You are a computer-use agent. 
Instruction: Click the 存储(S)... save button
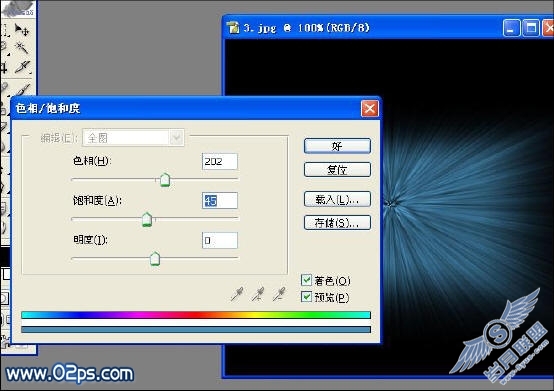click(x=337, y=223)
